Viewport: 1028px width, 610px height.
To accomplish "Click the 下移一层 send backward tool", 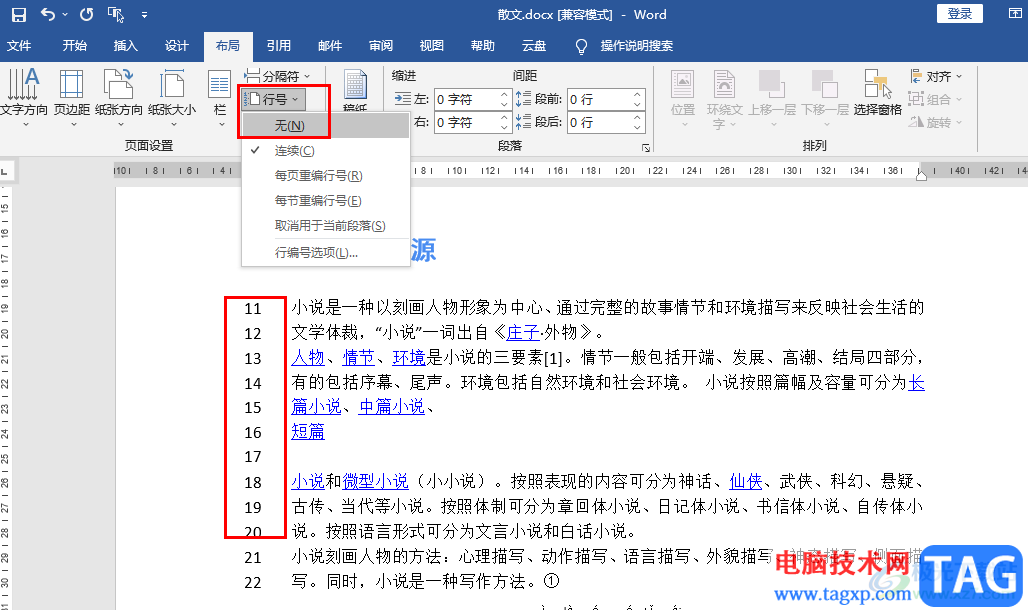I will click(825, 98).
